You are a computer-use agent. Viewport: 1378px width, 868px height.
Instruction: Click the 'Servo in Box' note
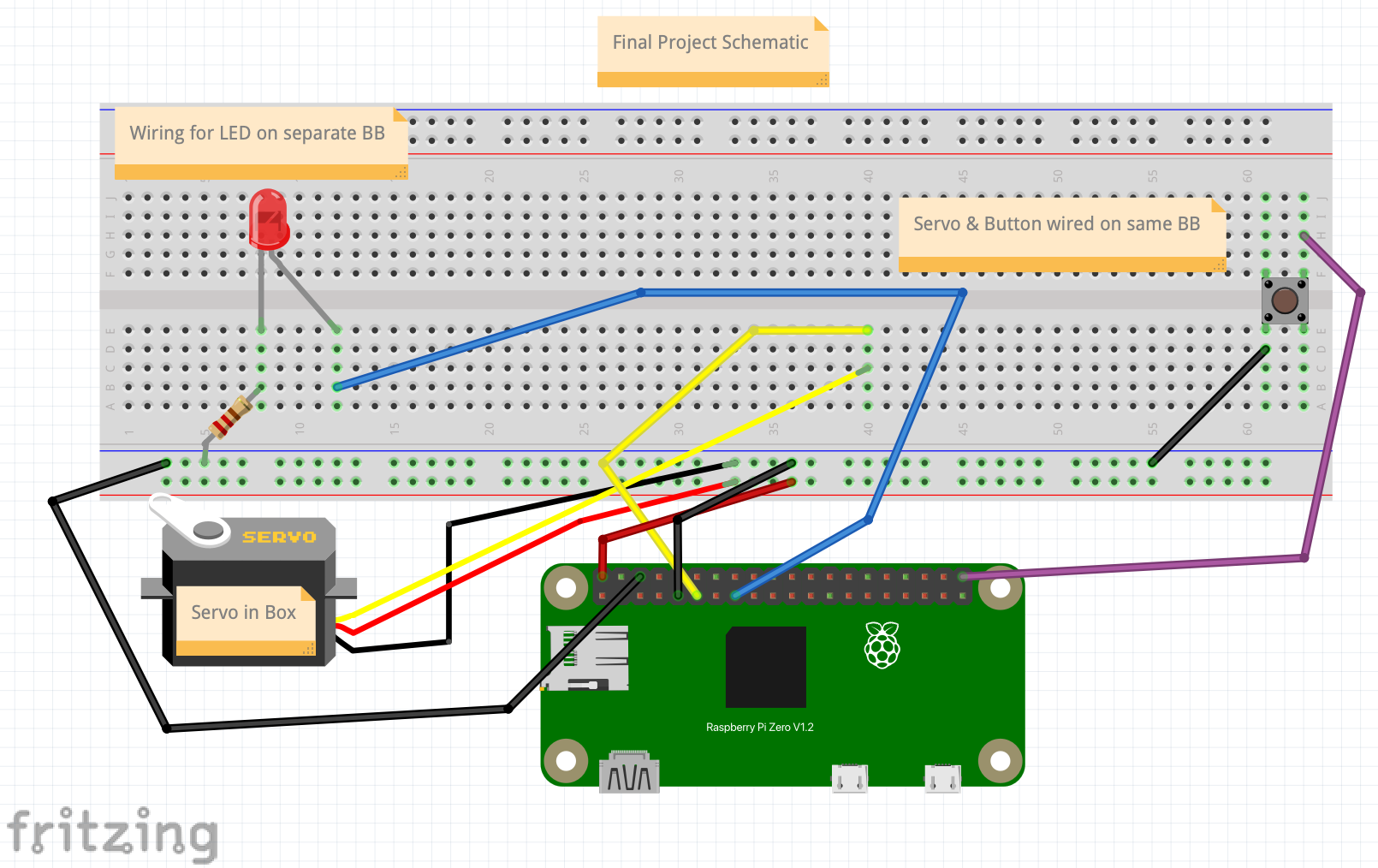[x=246, y=621]
